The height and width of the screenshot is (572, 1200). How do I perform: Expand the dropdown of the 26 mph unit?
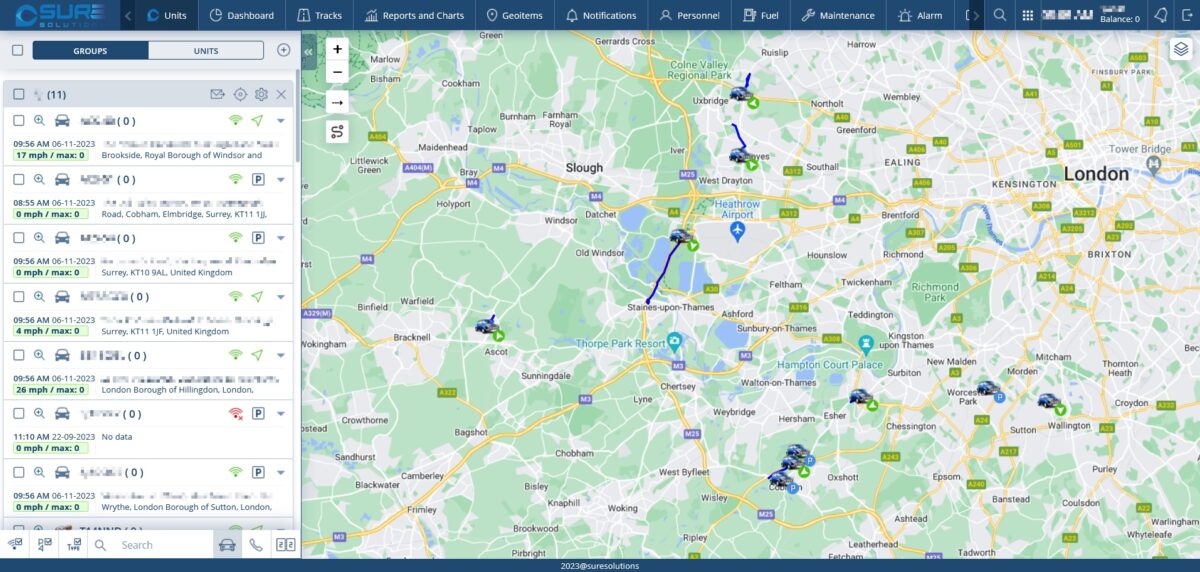click(x=281, y=355)
